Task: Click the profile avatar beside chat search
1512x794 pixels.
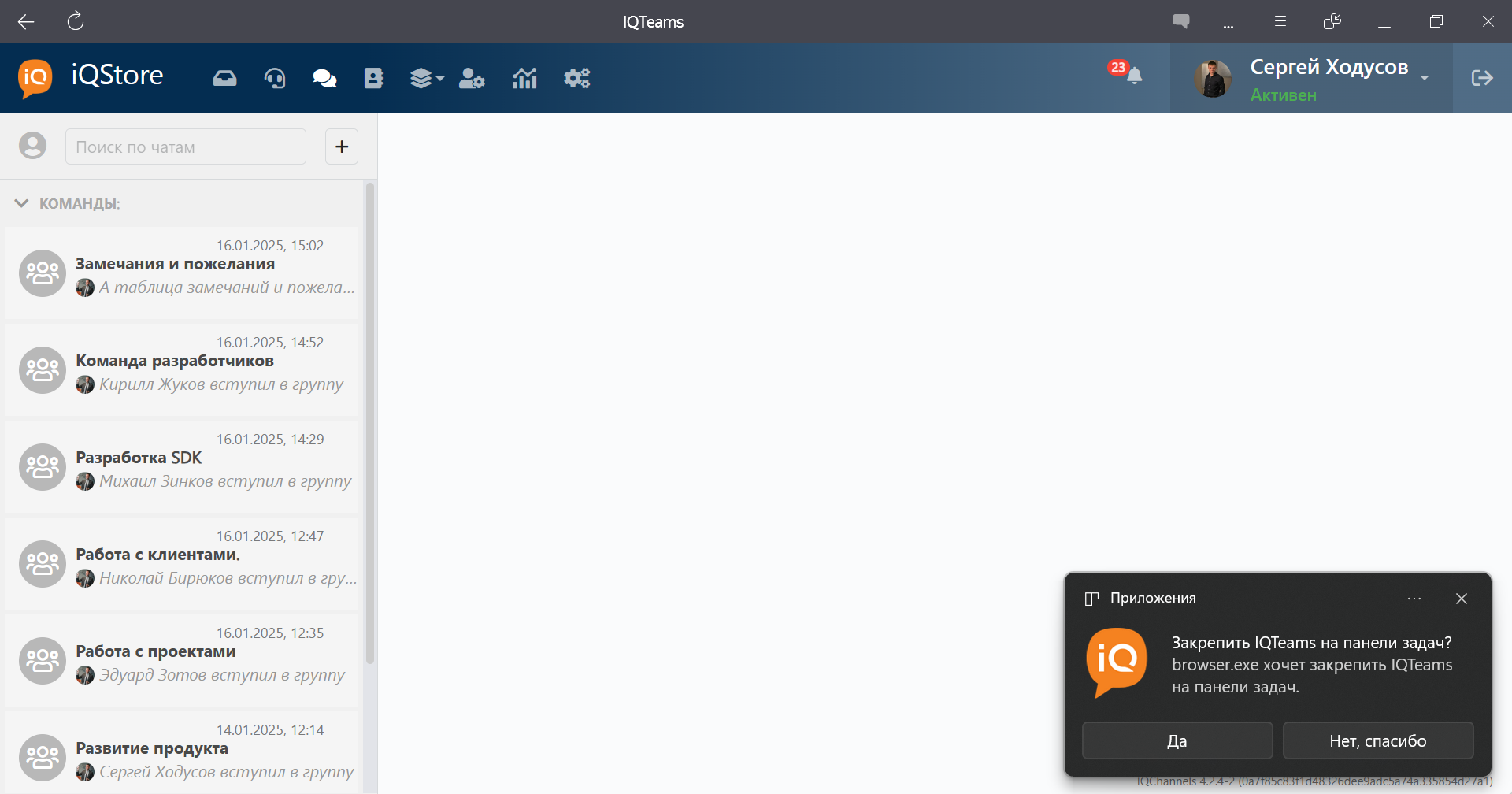Action: [32, 146]
